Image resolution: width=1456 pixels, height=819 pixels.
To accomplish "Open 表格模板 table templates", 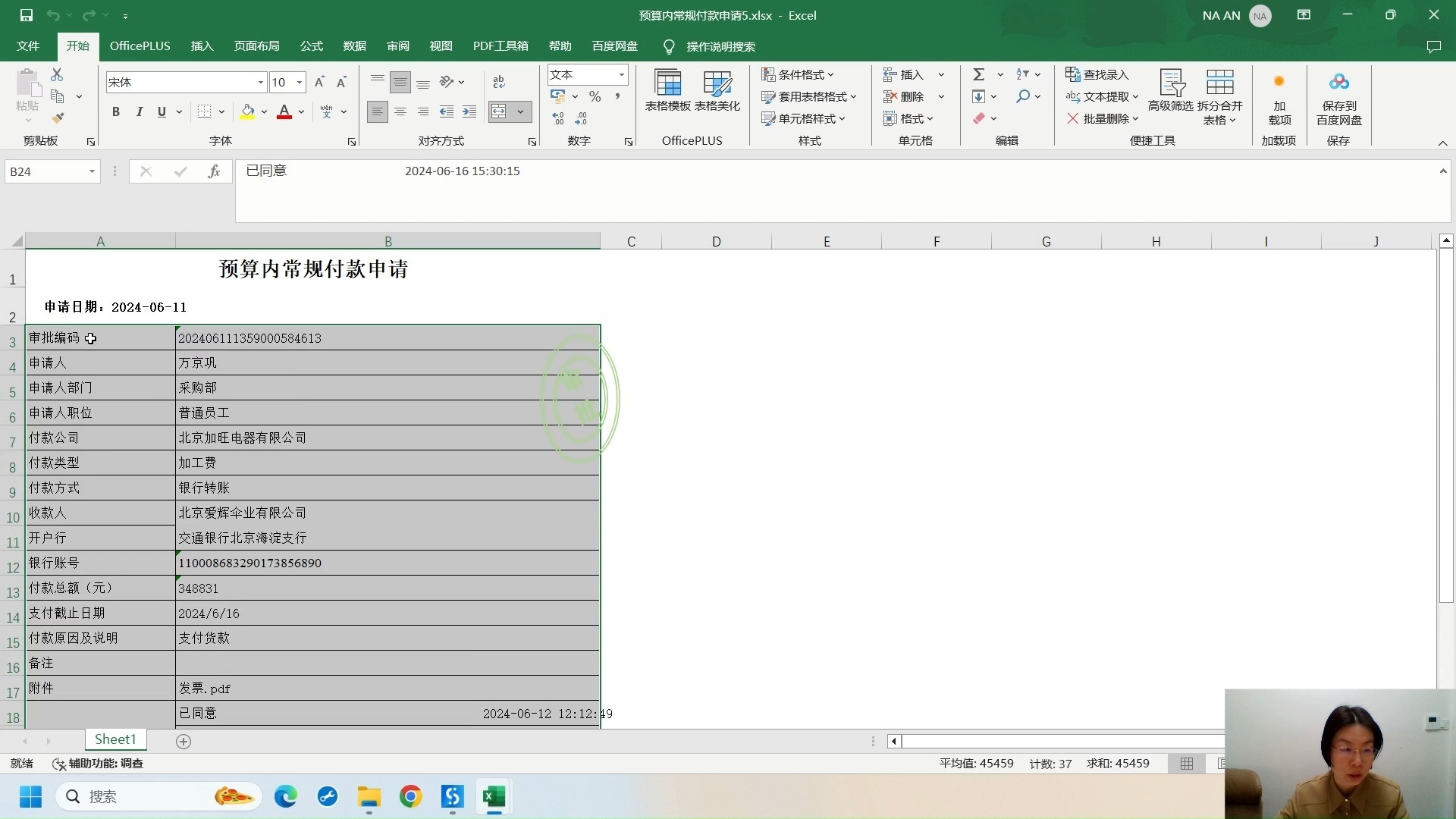I will point(668,91).
